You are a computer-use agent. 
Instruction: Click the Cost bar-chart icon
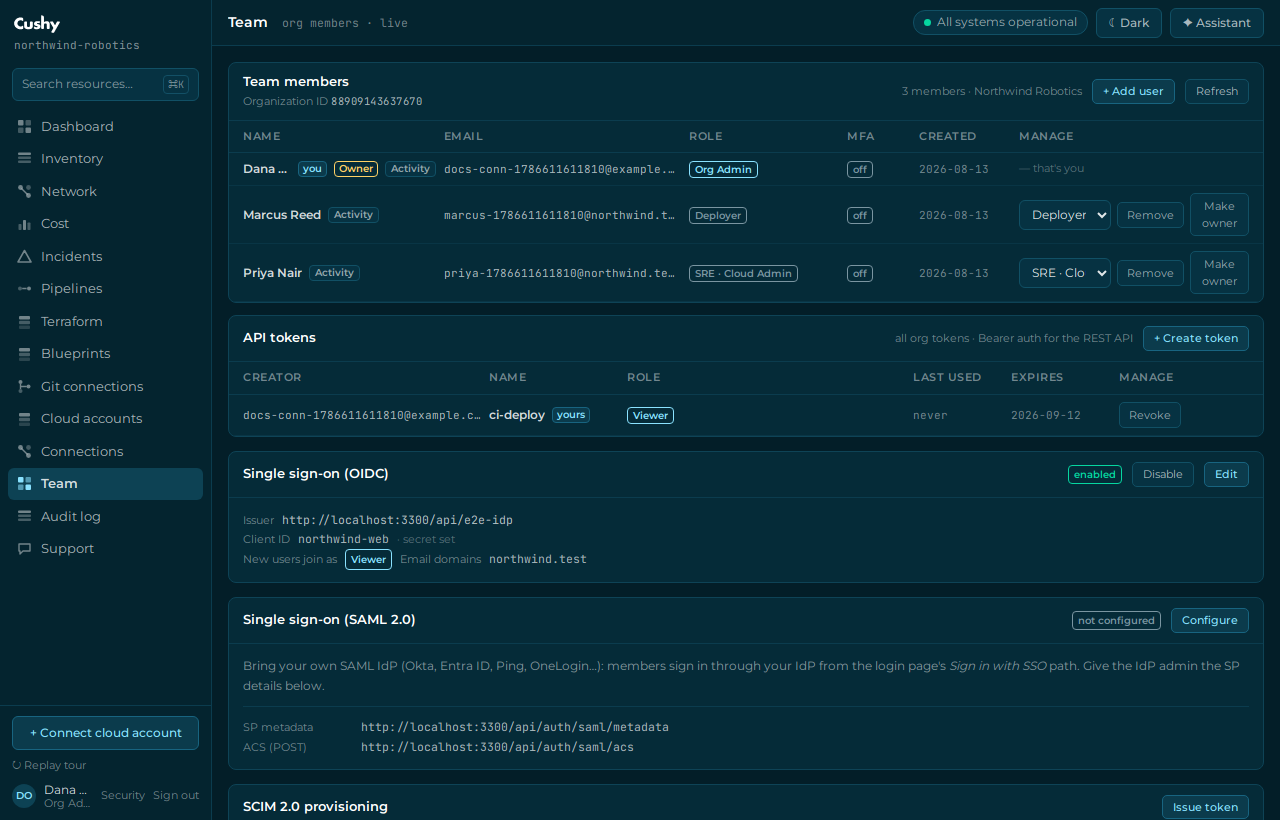pos(25,223)
